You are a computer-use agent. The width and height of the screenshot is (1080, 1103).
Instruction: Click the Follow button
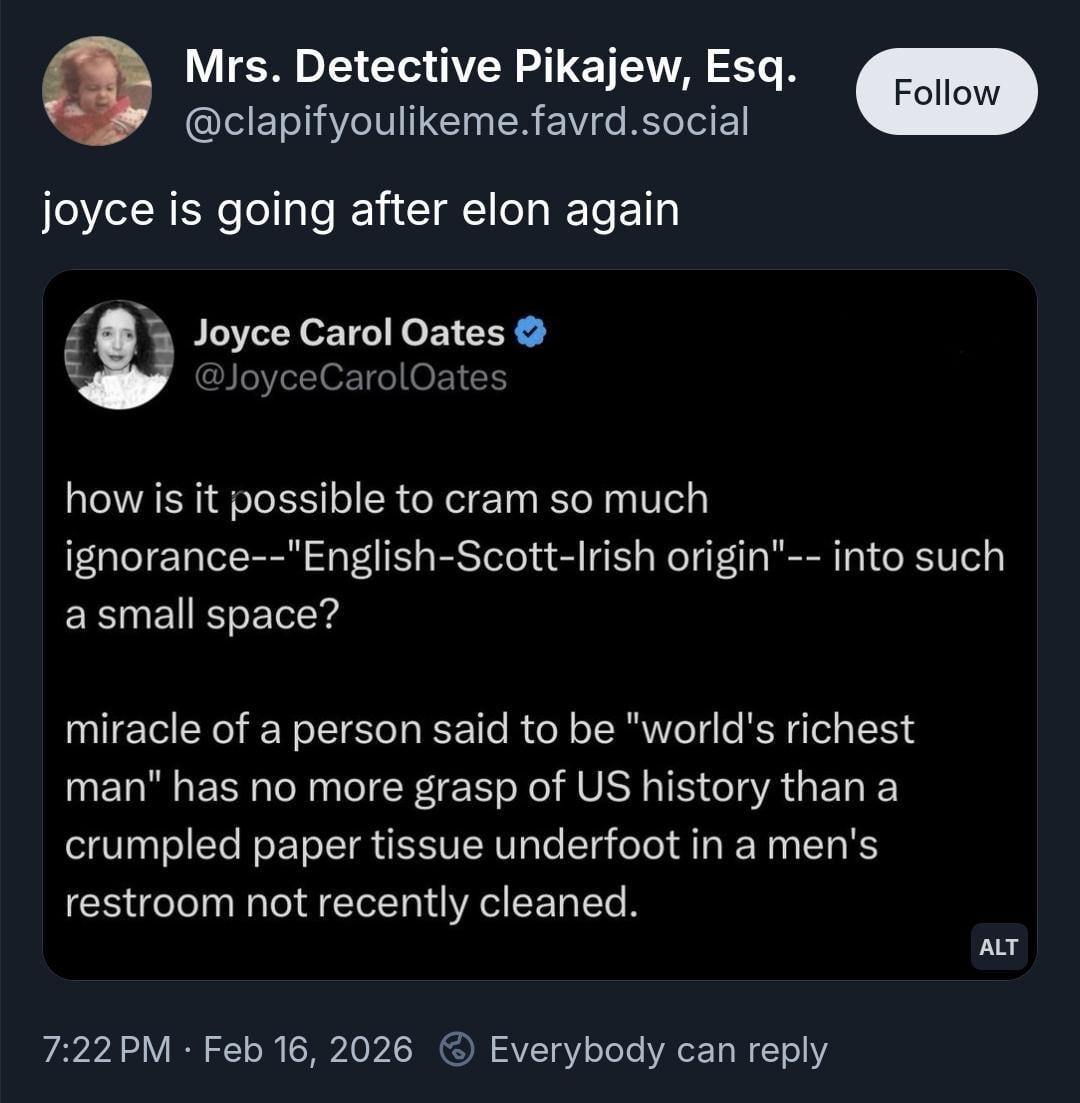tap(946, 92)
